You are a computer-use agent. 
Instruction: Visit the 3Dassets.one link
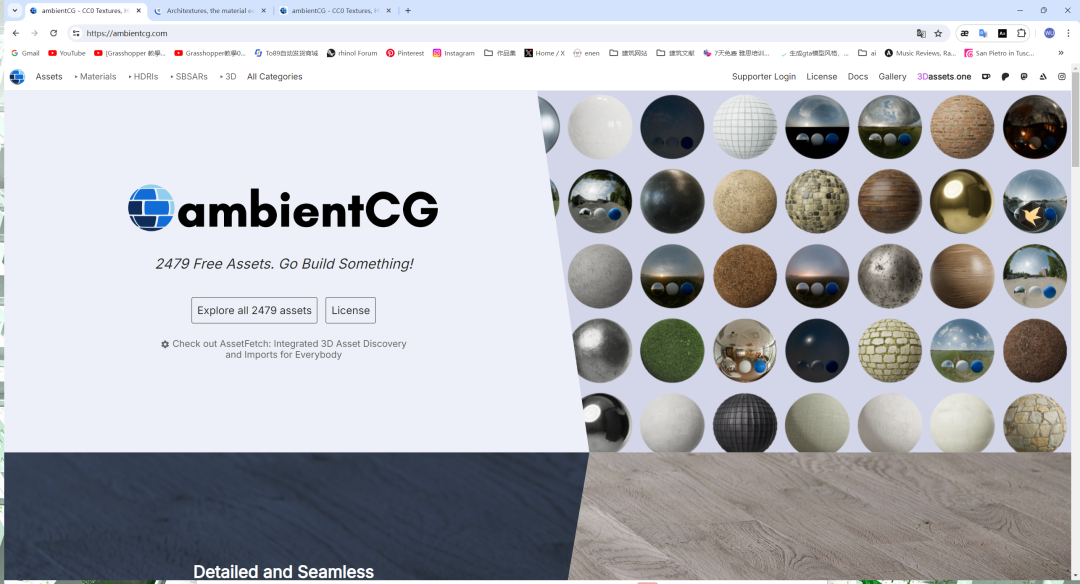tap(944, 76)
